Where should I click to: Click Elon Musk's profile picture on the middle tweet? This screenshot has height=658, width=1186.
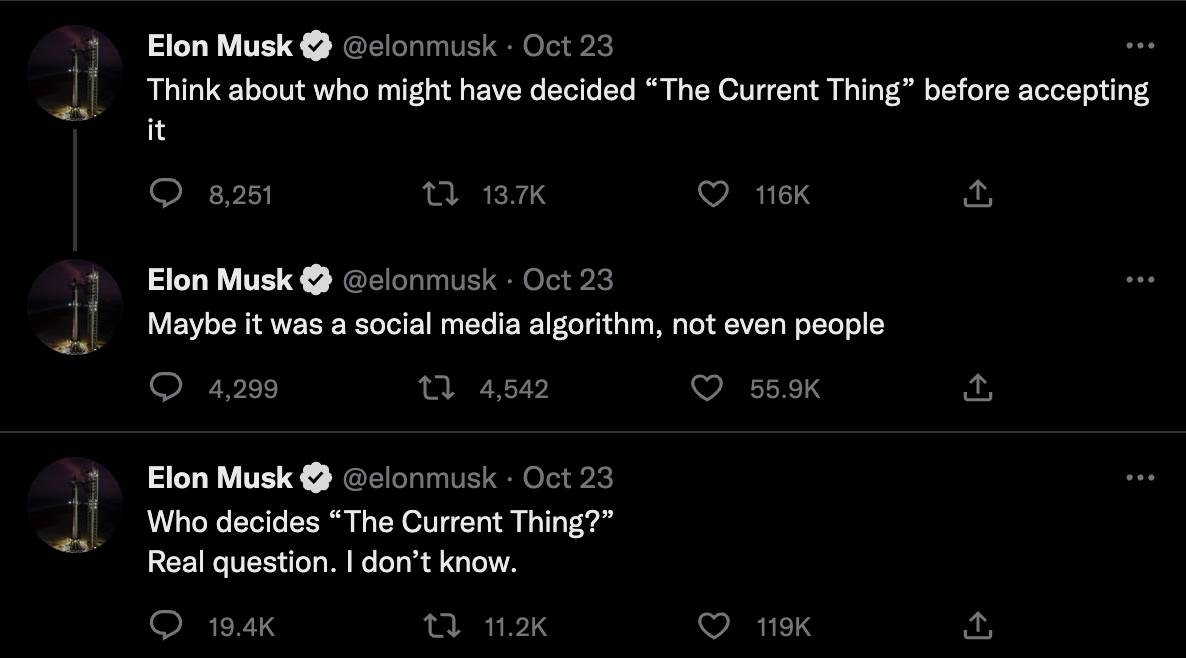point(75,306)
